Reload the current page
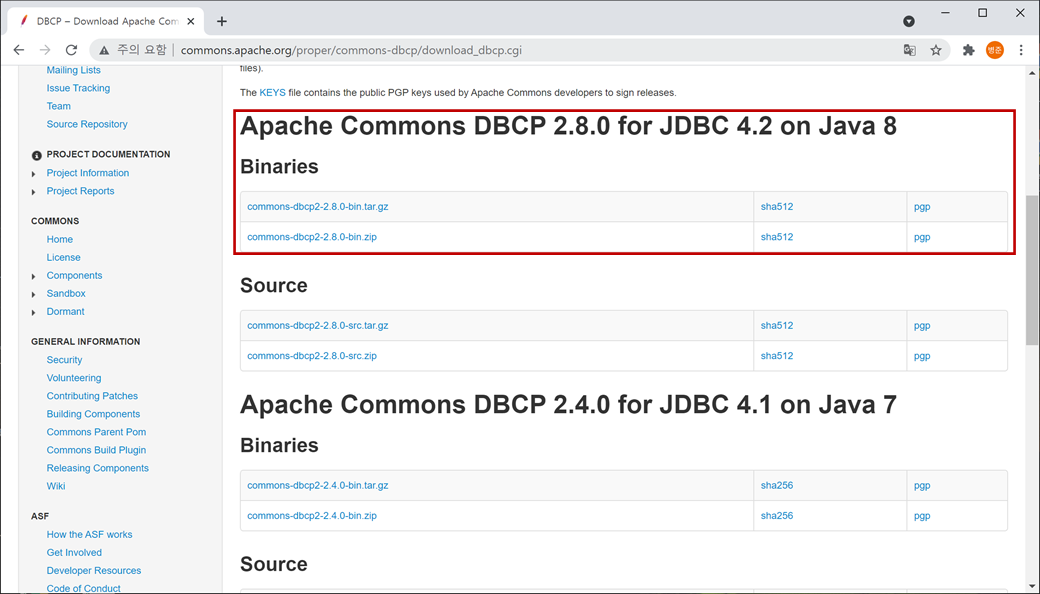1040x594 pixels. coord(71,50)
